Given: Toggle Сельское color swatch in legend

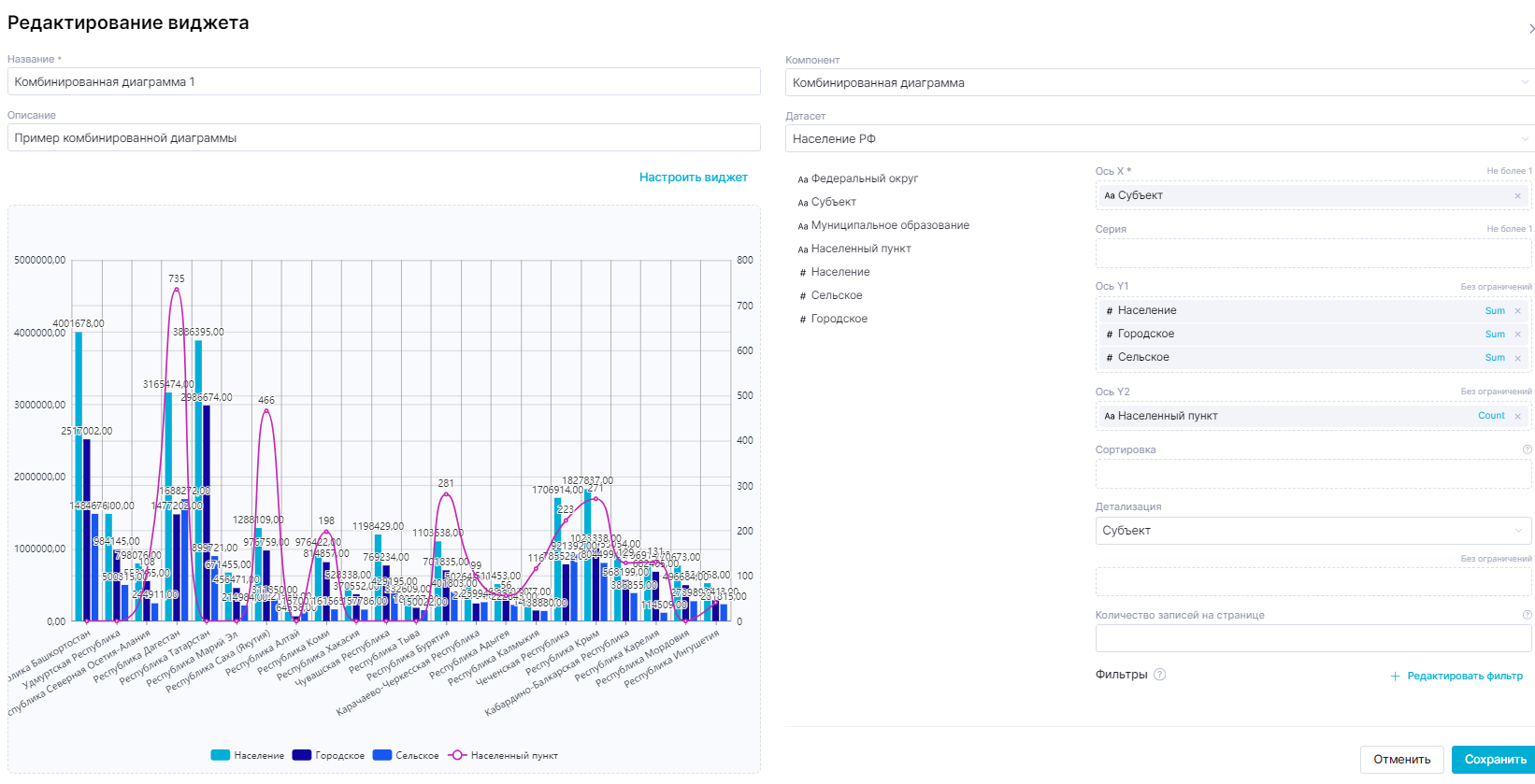Looking at the screenshot, I should click(x=381, y=755).
